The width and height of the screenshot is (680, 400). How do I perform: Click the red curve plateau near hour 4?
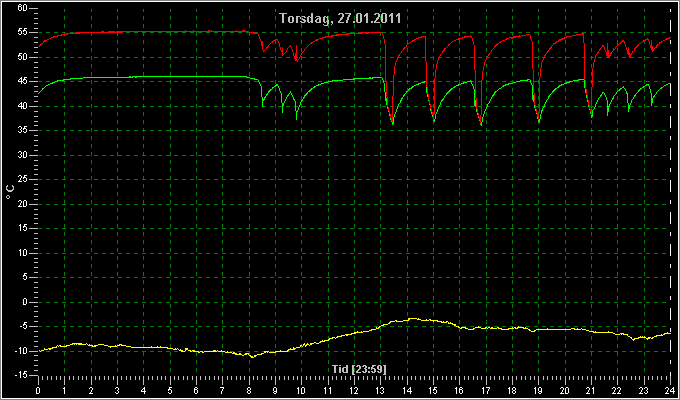pos(144,32)
